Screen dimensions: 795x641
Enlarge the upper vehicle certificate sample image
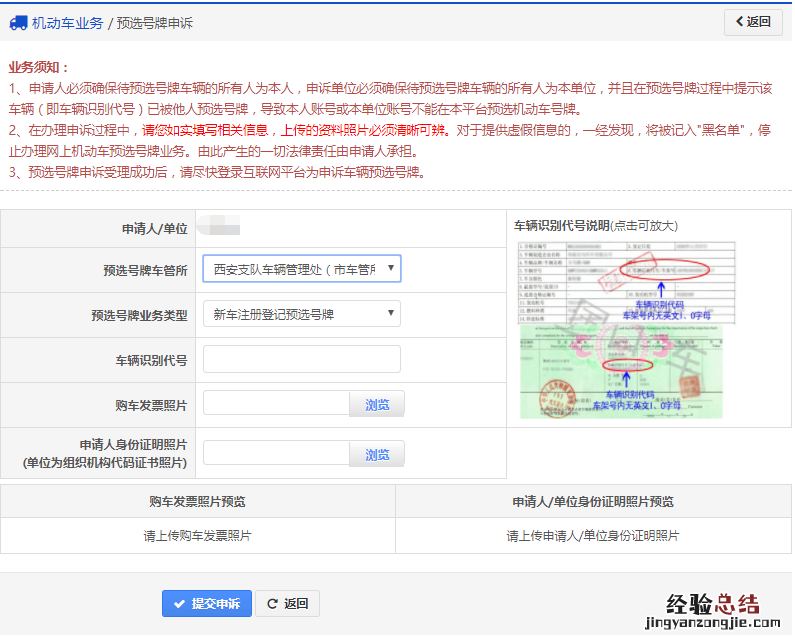tap(627, 282)
